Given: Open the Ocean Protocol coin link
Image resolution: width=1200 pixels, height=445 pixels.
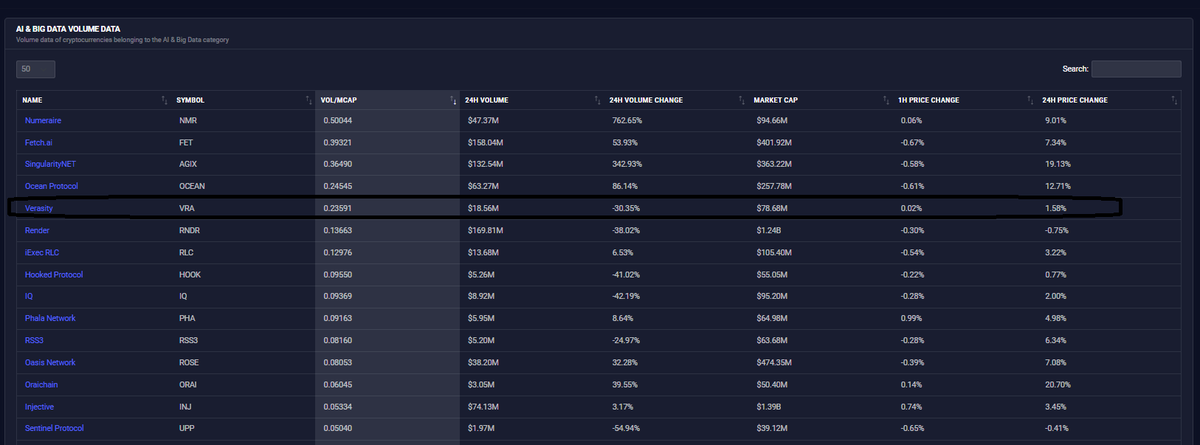Looking at the screenshot, I should point(51,186).
